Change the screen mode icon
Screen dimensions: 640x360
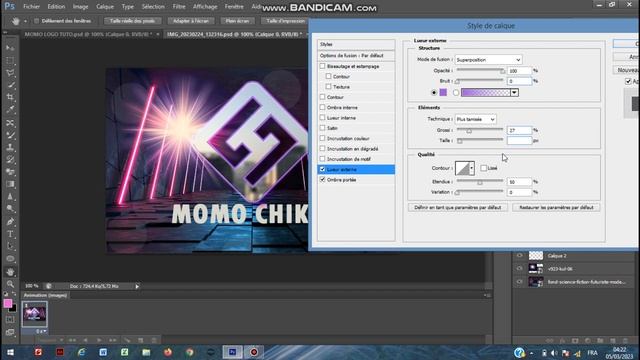10,332
